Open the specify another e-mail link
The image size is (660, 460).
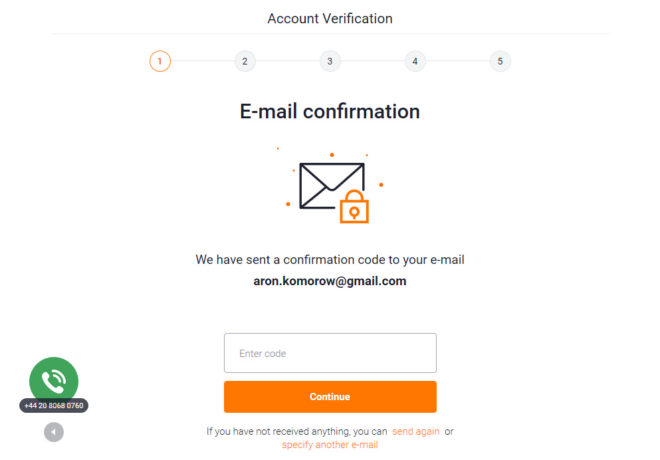pos(330,445)
